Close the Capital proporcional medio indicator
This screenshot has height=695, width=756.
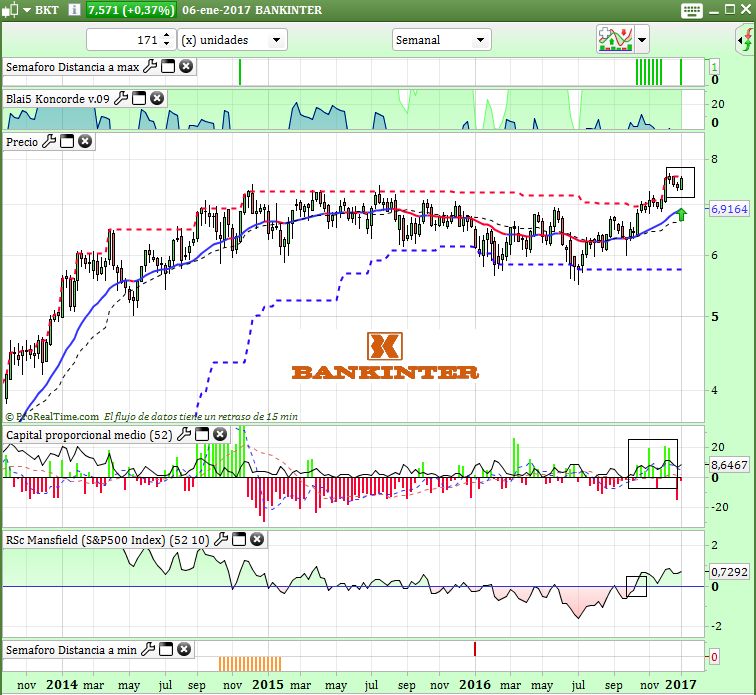coord(220,435)
